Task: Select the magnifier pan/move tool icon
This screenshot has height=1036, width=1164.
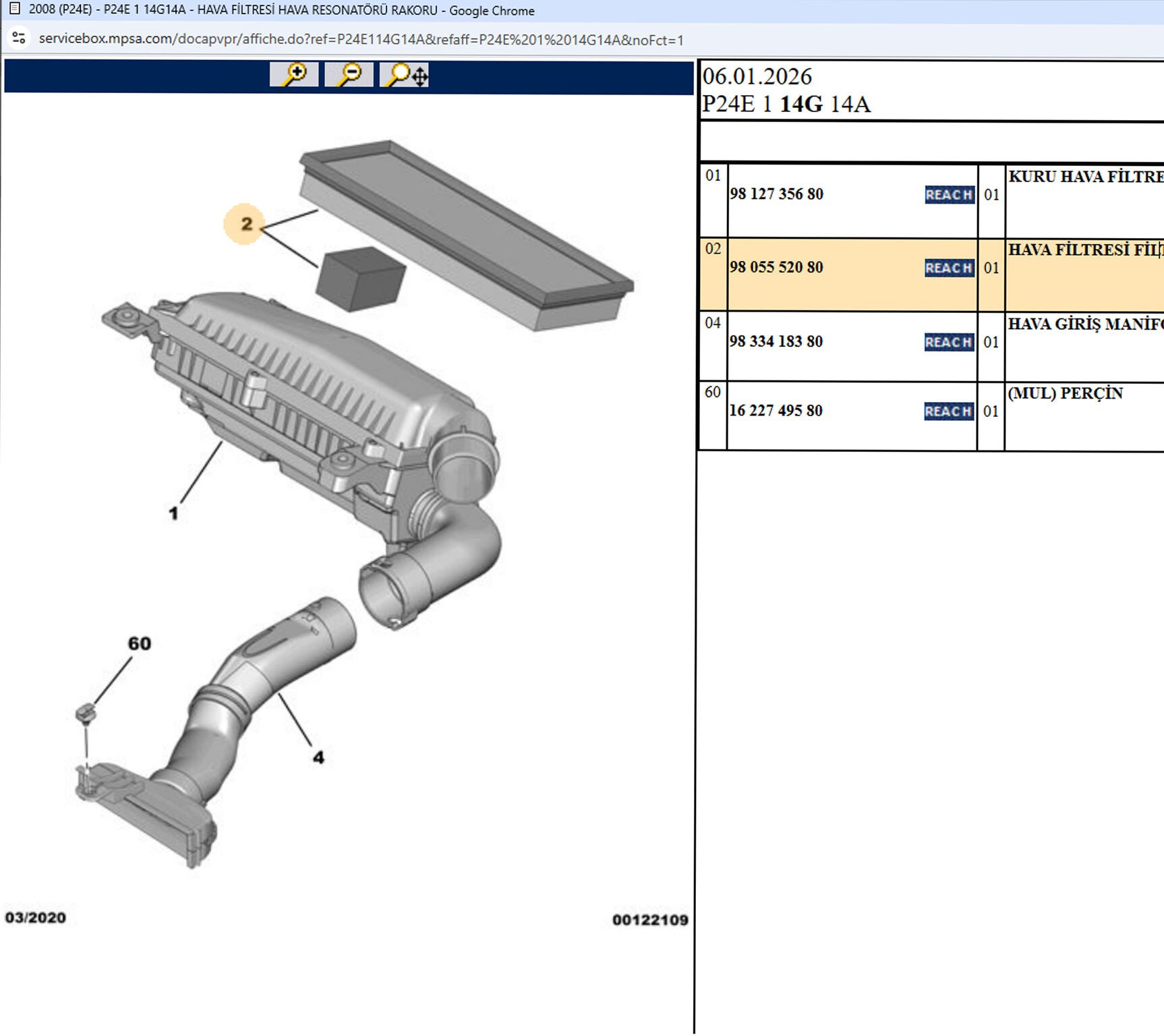Action: click(x=405, y=74)
